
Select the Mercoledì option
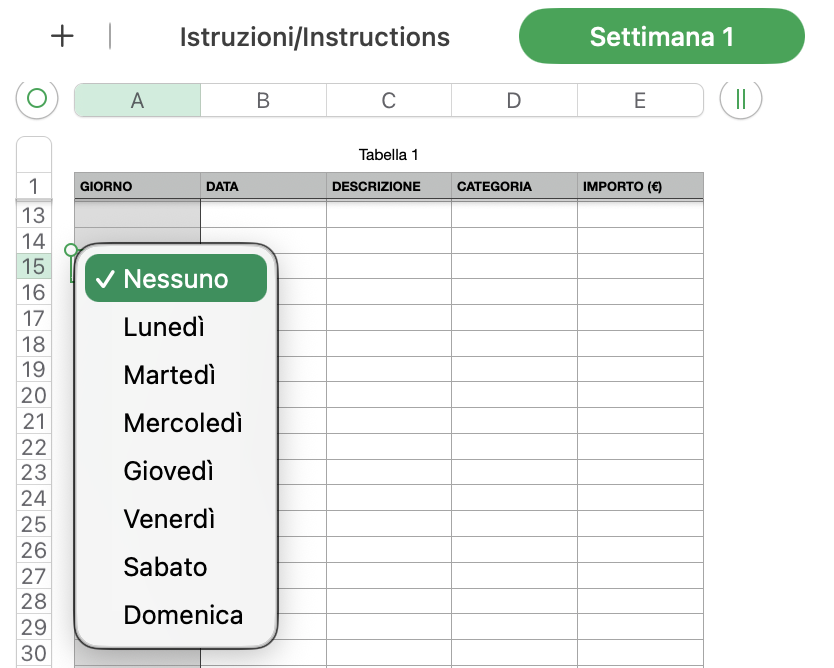pos(183,423)
